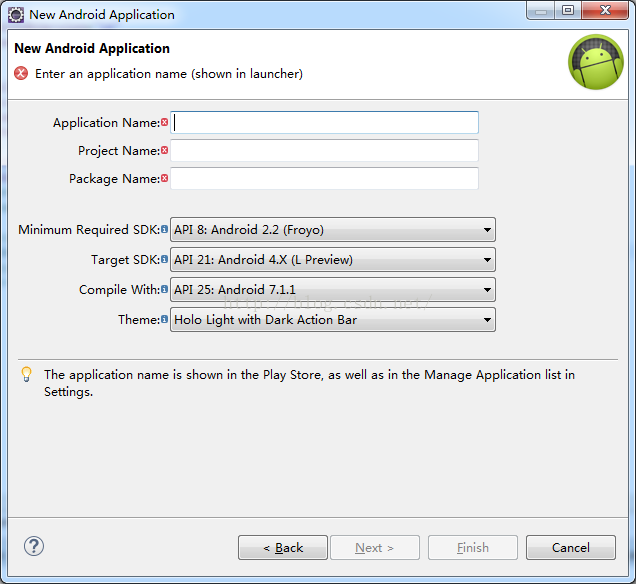Click the error marker next to Application Name
Screen dimensions: 636x584
click(x=164, y=122)
